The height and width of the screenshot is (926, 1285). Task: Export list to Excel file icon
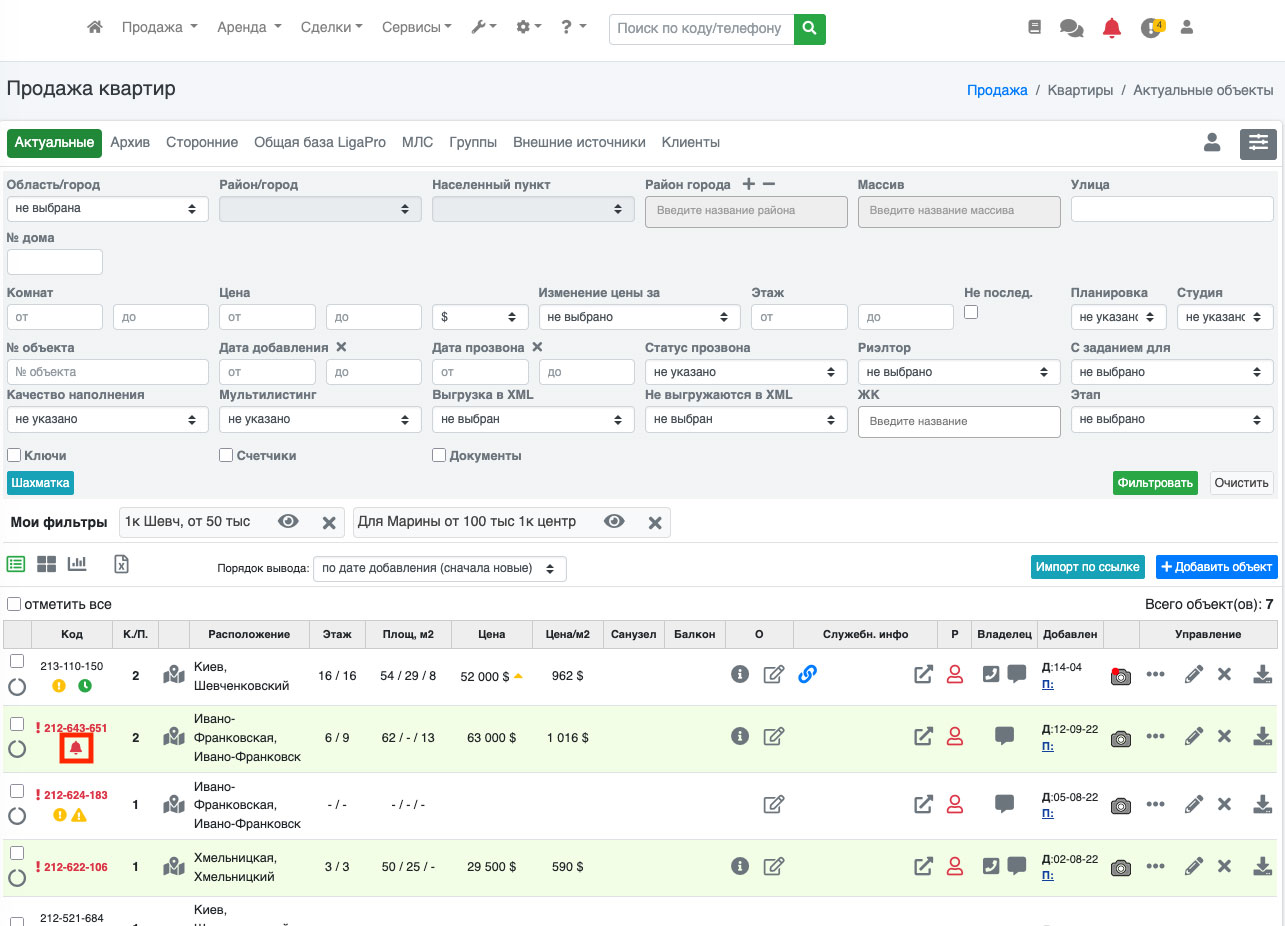(121, 564)
